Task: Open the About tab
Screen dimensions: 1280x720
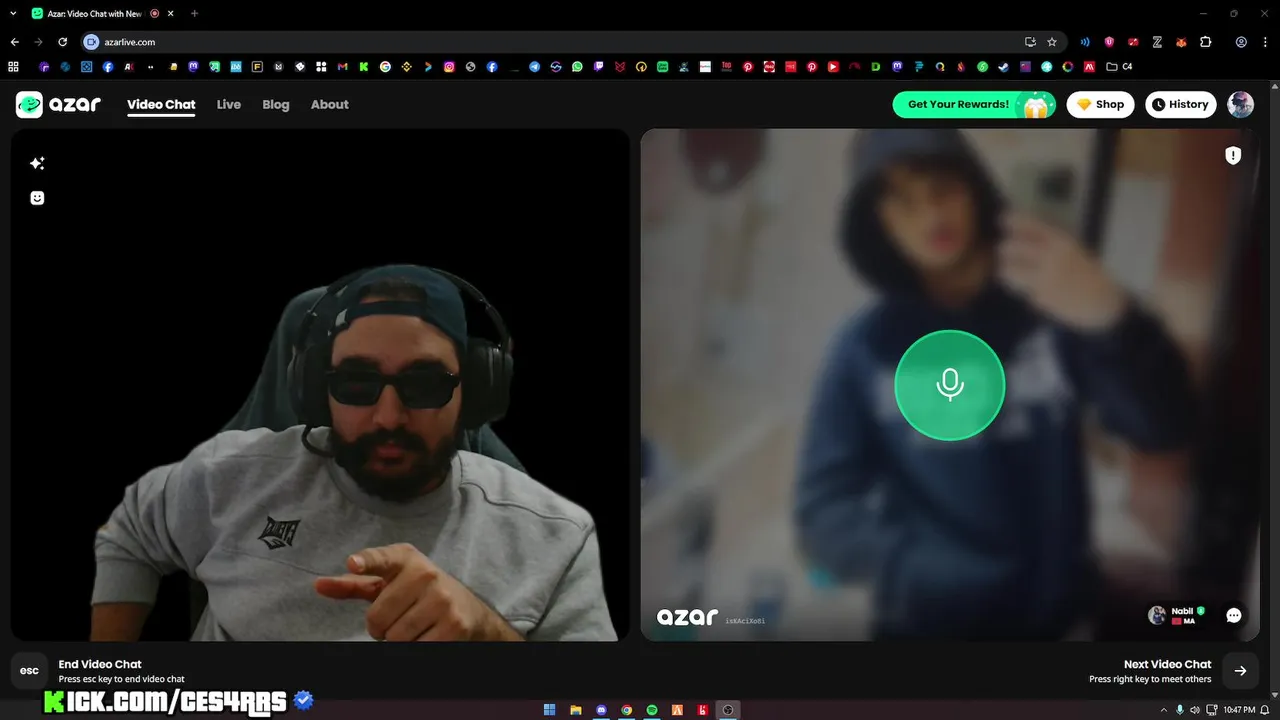Action: point(330,104)
